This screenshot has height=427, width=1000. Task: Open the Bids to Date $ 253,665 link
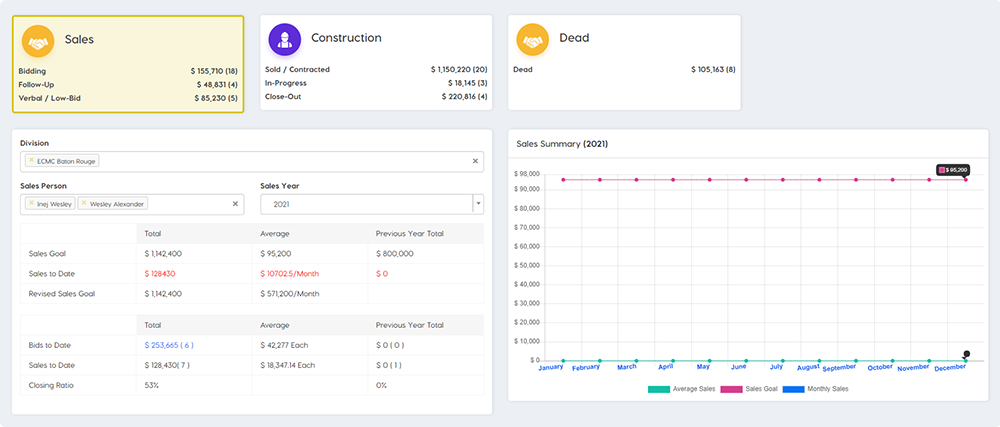169,345
